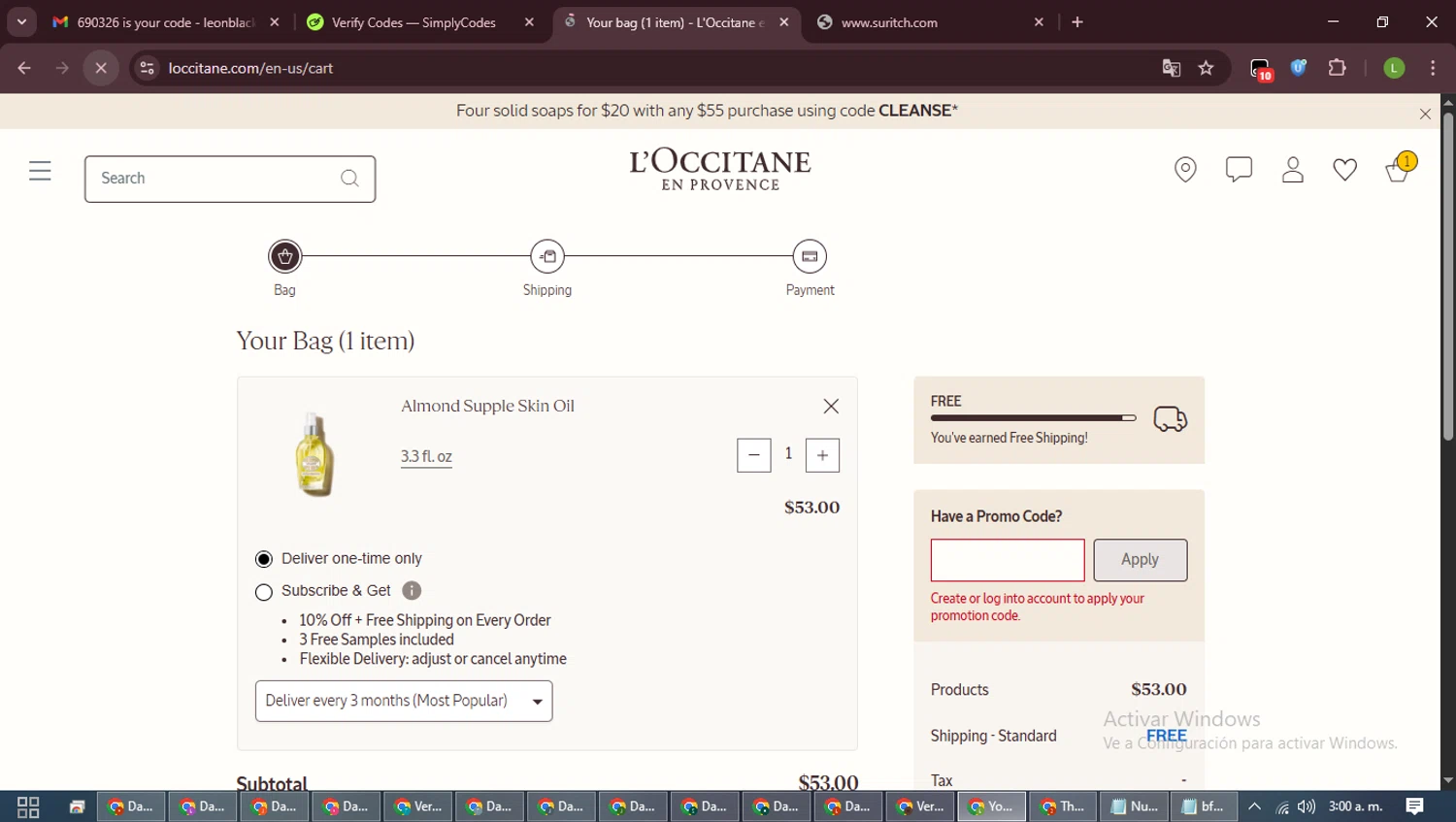Click the Bag step icon
Viewport: 1456px width, 822px height.
(x=284, y=257)
